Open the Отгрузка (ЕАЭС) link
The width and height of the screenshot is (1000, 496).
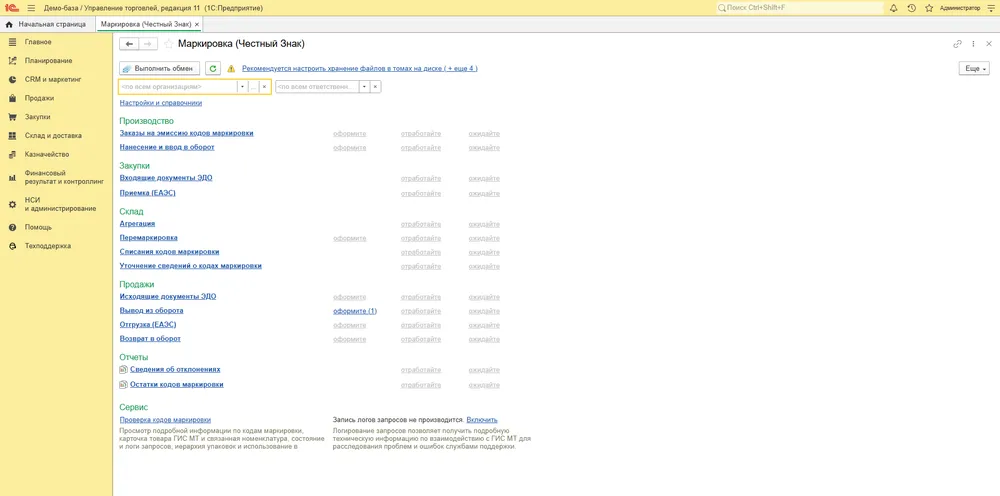(148, 325)
